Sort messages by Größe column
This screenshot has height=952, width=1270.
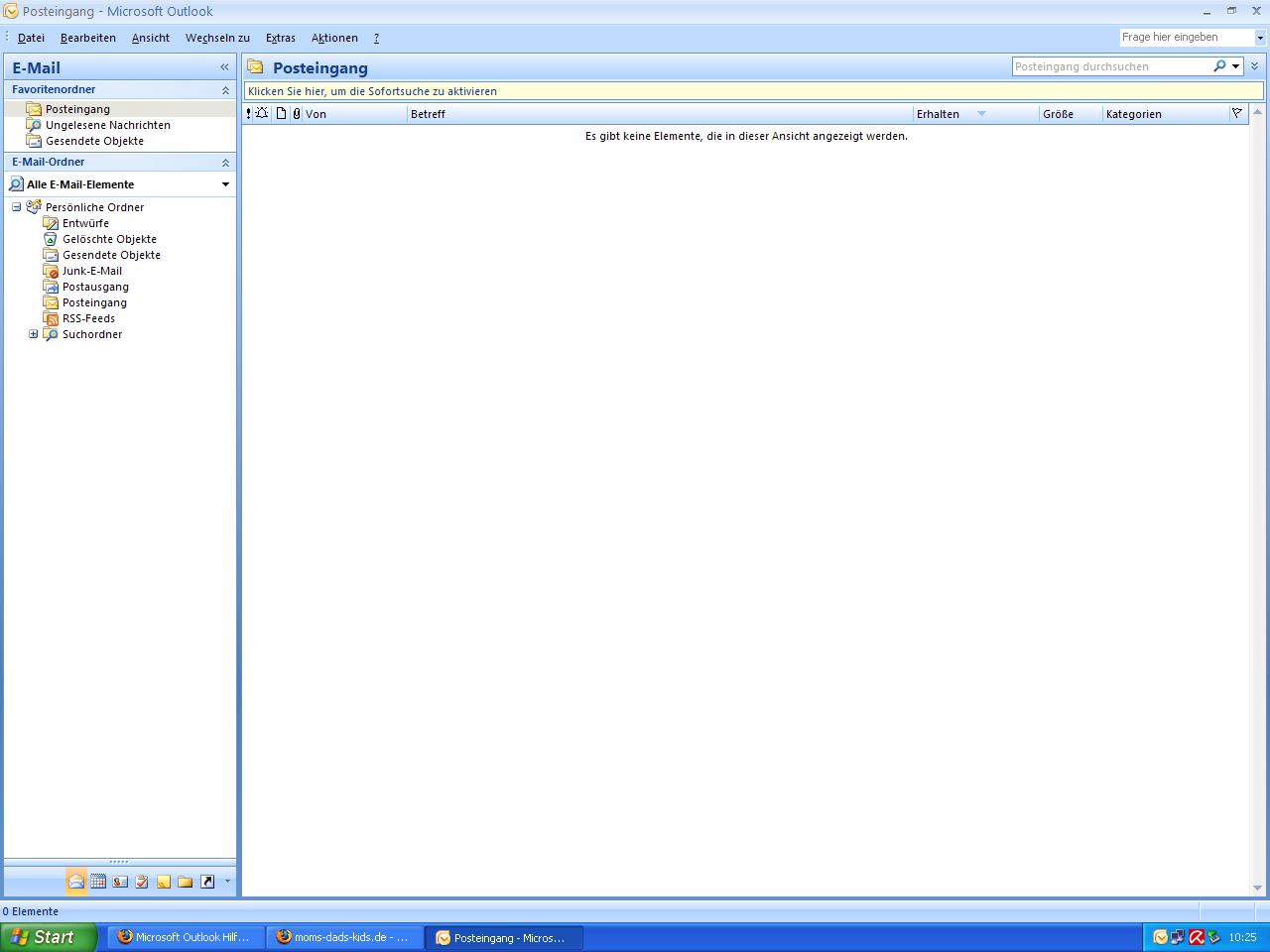(x=1072, y=114)
